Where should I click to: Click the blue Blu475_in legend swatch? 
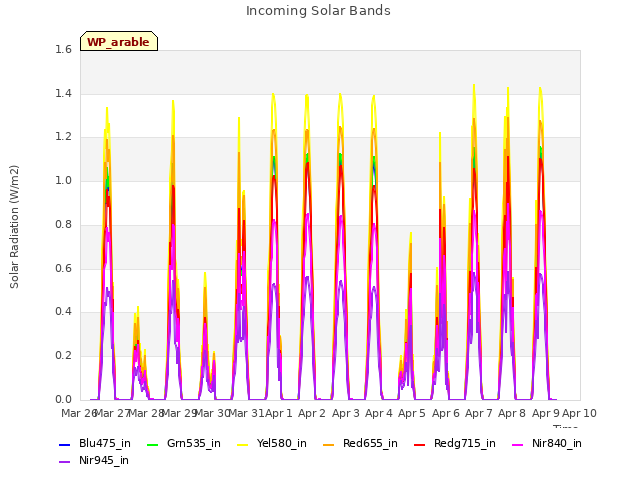(x=64, y=444)
